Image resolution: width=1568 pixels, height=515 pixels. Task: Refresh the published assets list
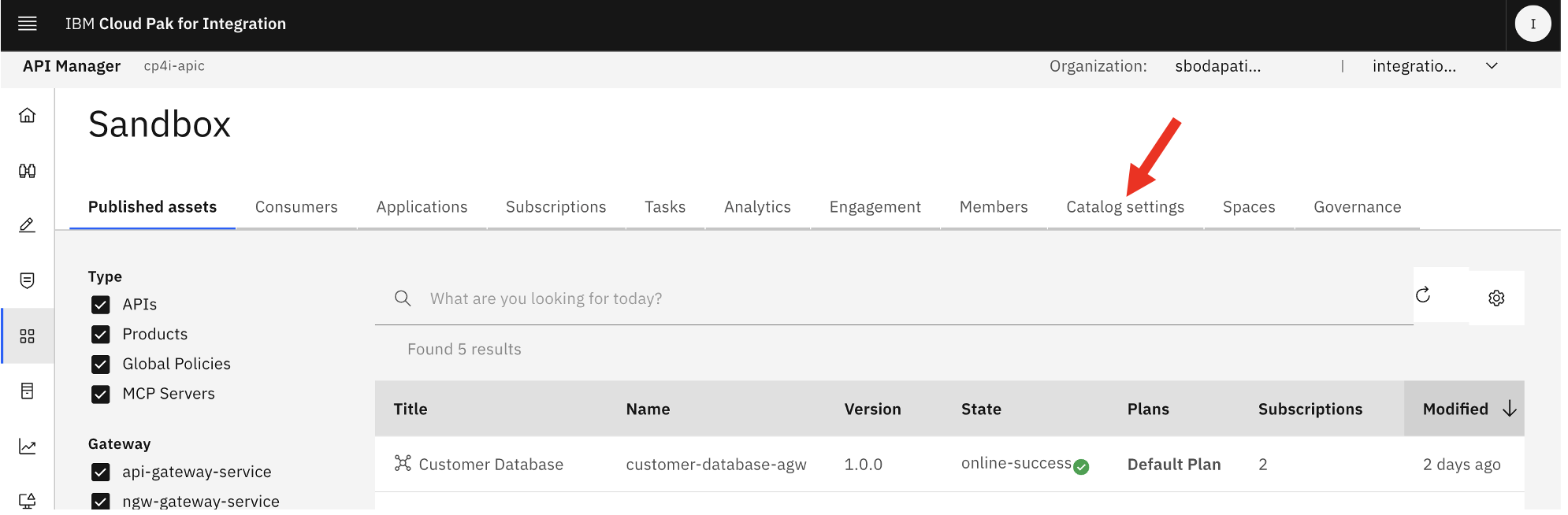pyautogui.click(x=1423, y=295)
